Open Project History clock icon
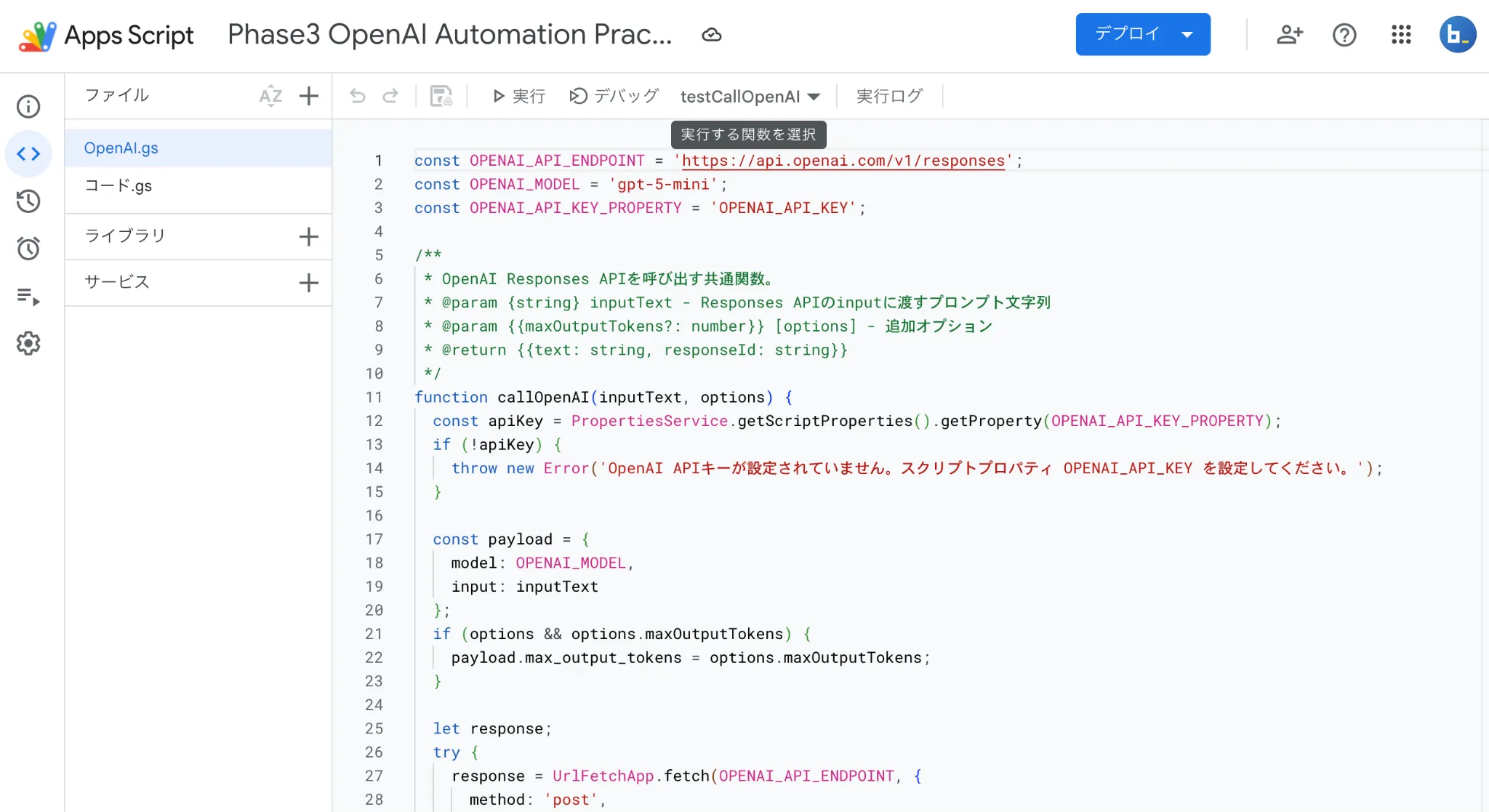 coord(28,201)
